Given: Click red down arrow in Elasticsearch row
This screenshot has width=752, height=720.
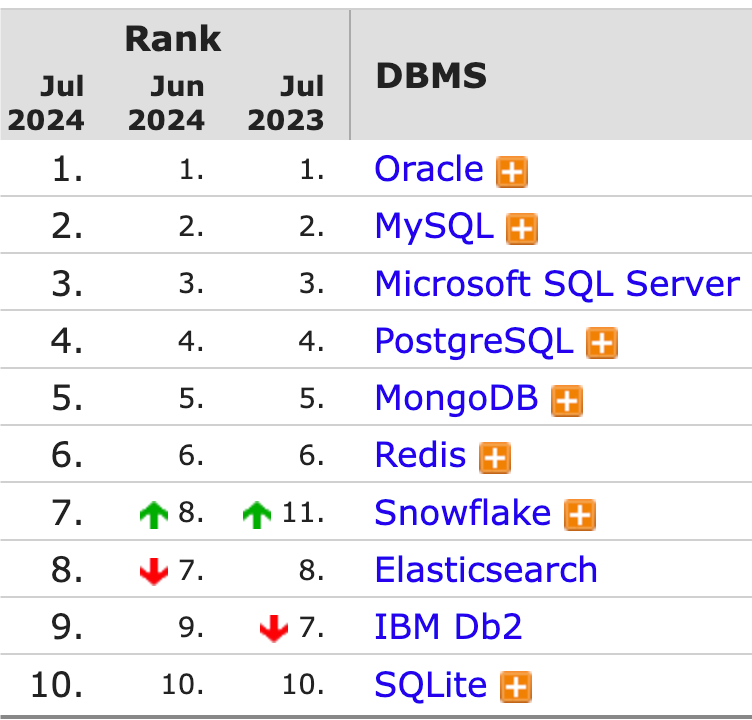Looking at the screenshot, I should pos(154,571).
